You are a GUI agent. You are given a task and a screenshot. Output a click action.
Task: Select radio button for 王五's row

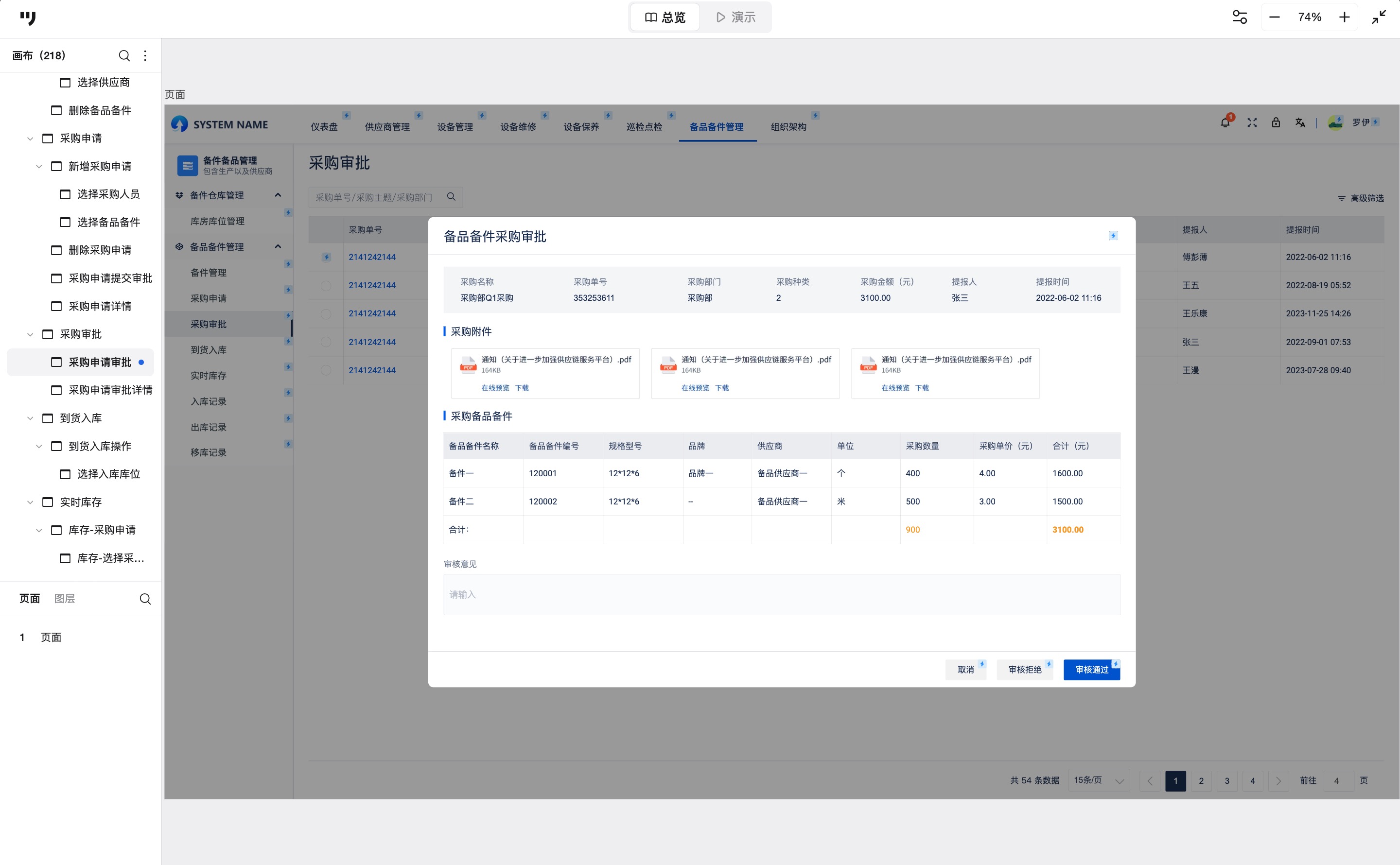coord(326,285)
